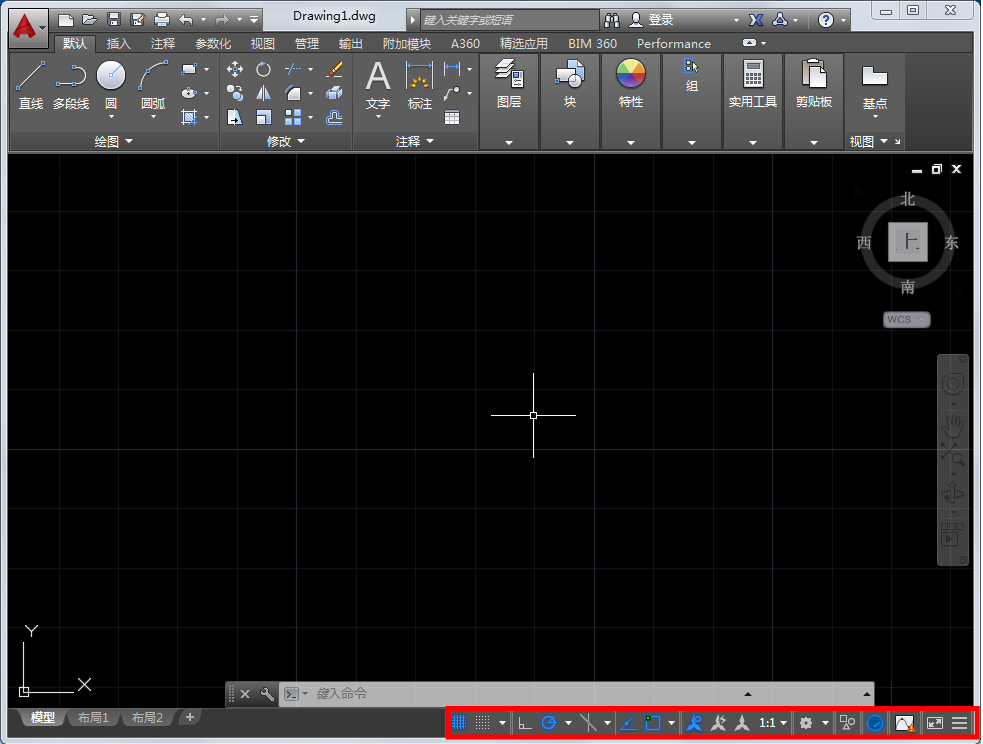Open the 布局1 layout tab
983x744 pixels.
point(93,718)
